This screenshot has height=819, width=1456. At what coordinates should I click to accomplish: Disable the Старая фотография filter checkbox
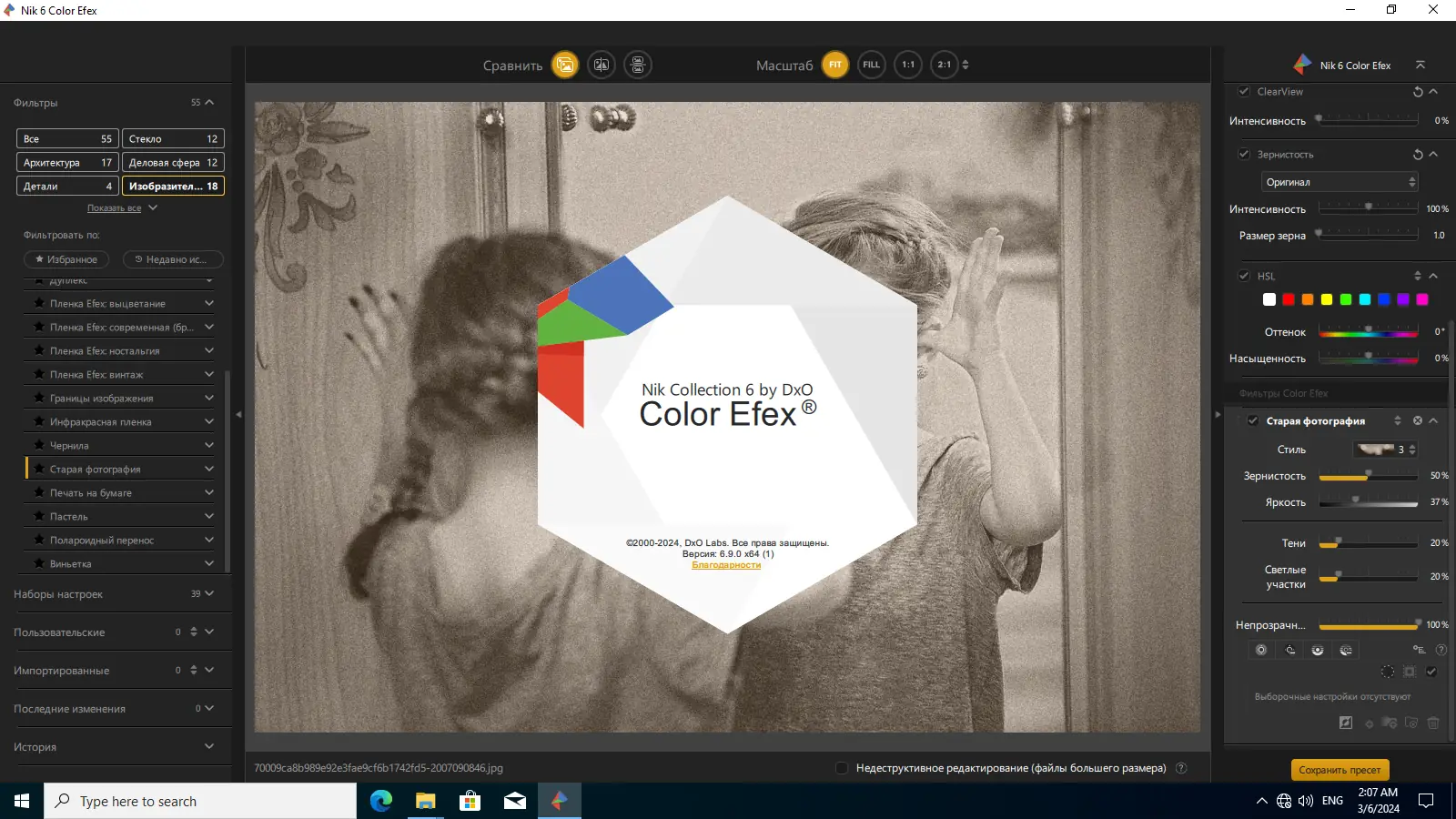1253,420
